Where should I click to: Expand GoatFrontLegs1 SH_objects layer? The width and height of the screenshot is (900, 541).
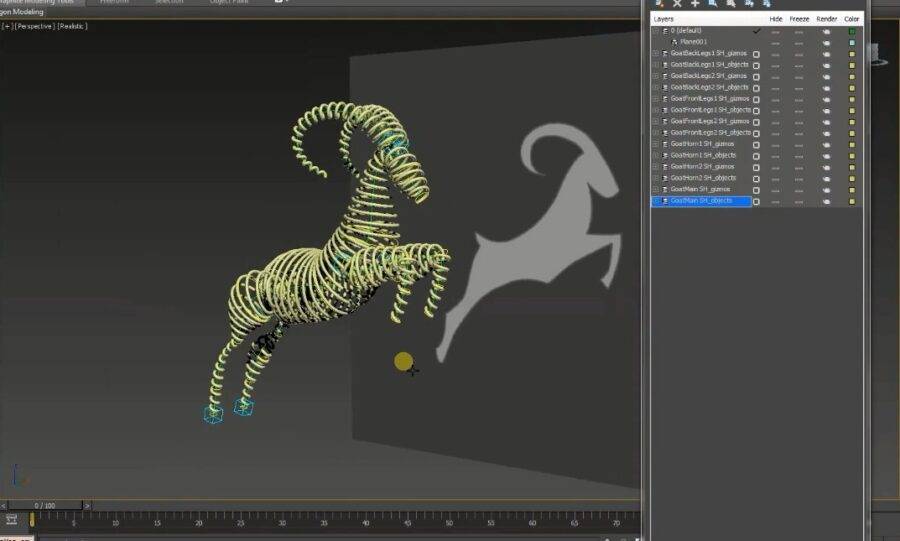coord(656,110)
